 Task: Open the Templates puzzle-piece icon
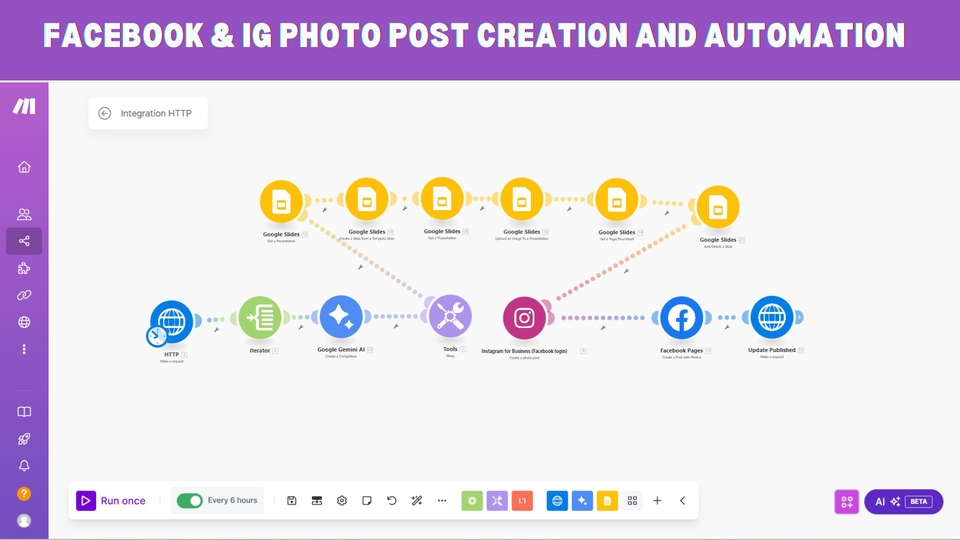click(x=24, y=268)
